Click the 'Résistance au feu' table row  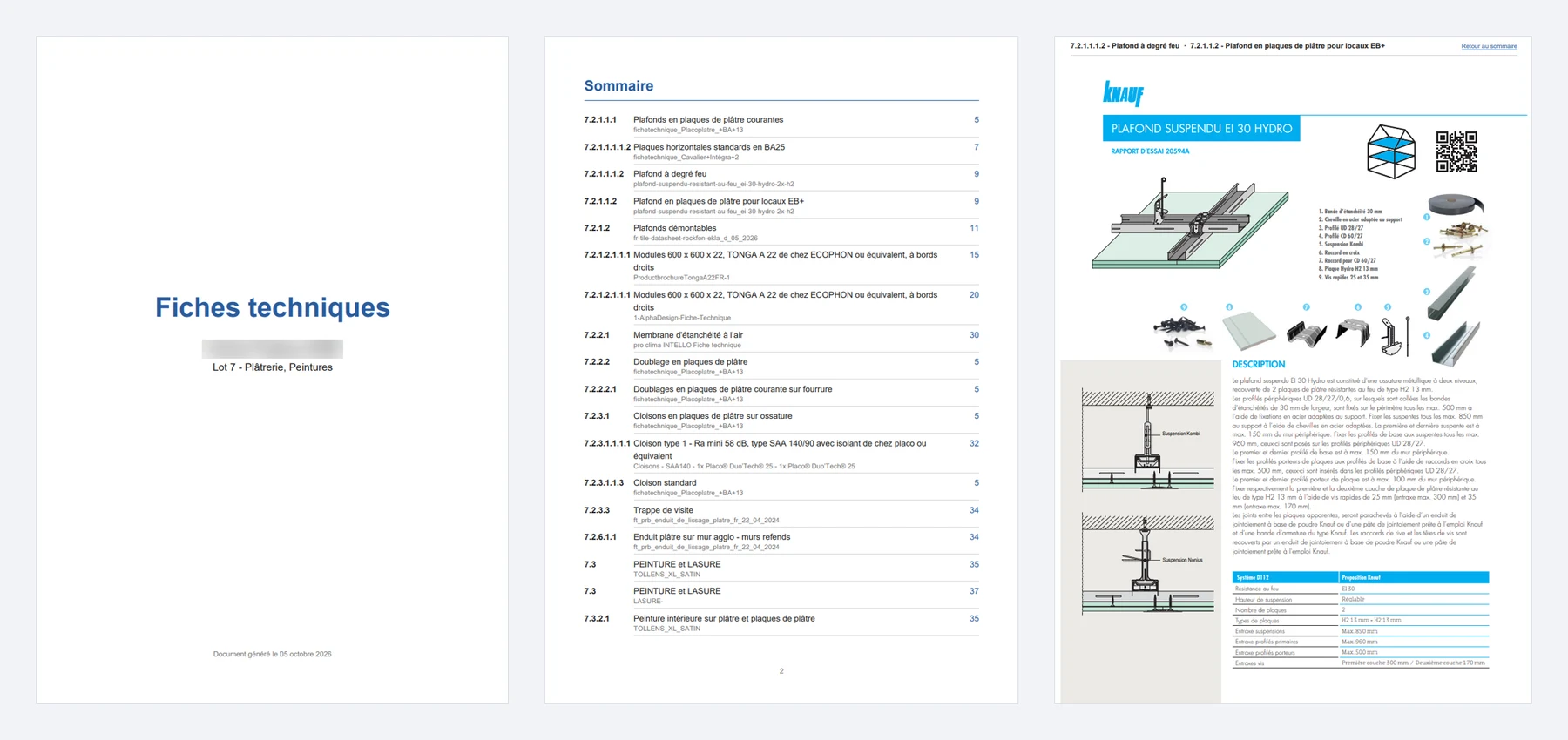point(1361,589)
